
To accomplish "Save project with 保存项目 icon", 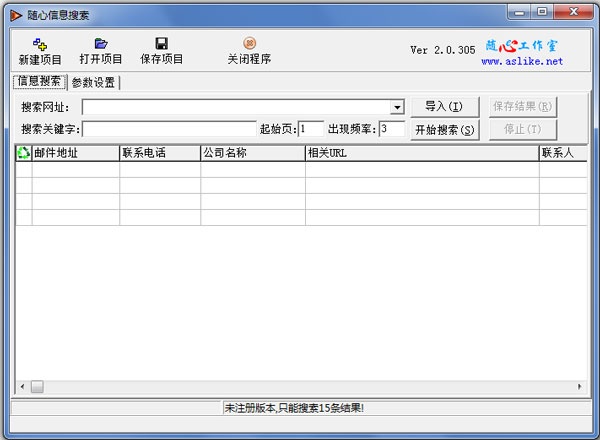I will (x=161, y=44).
